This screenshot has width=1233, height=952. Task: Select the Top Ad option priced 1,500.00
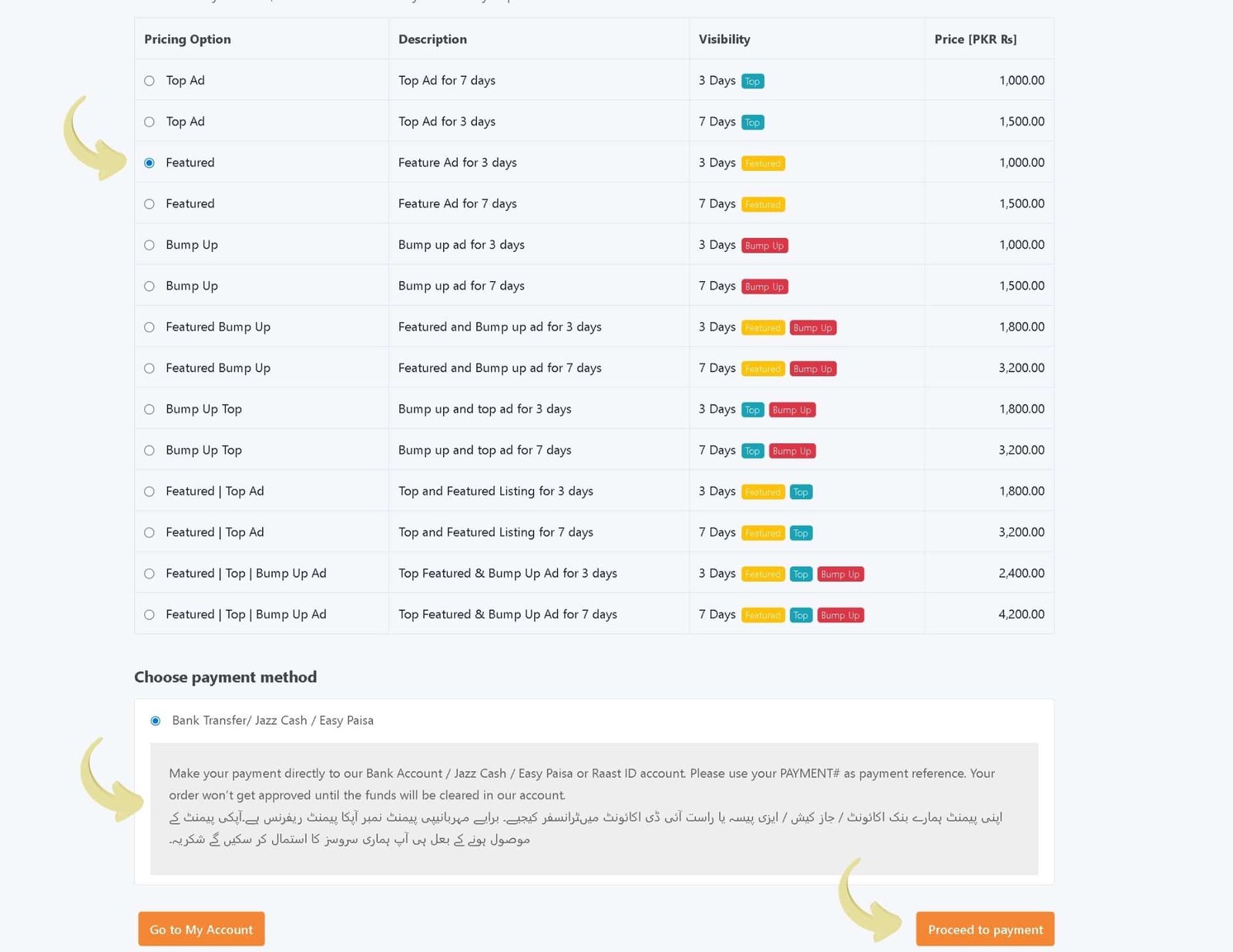[x=150, y=122]
